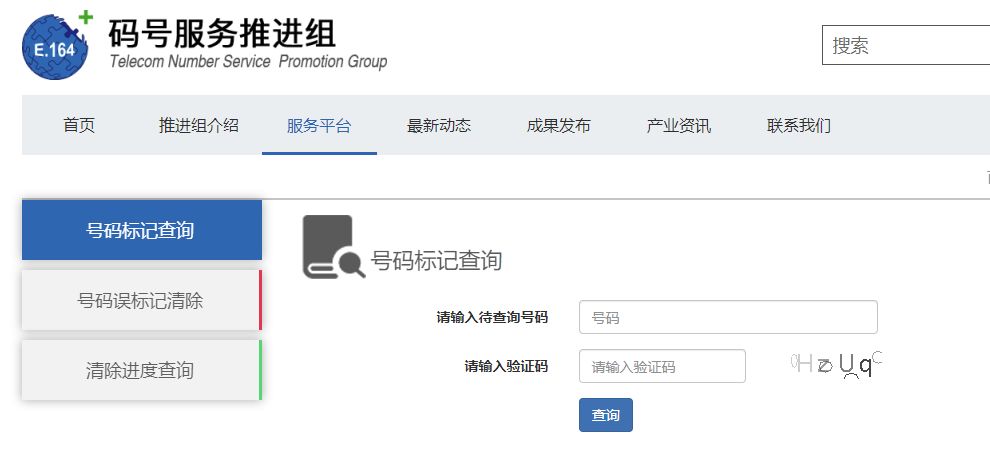The height and width of the screenshot is (456, 990).
Task: Click the Telecom Number Service Promotion Group subtitle
Action: [248, 62]
